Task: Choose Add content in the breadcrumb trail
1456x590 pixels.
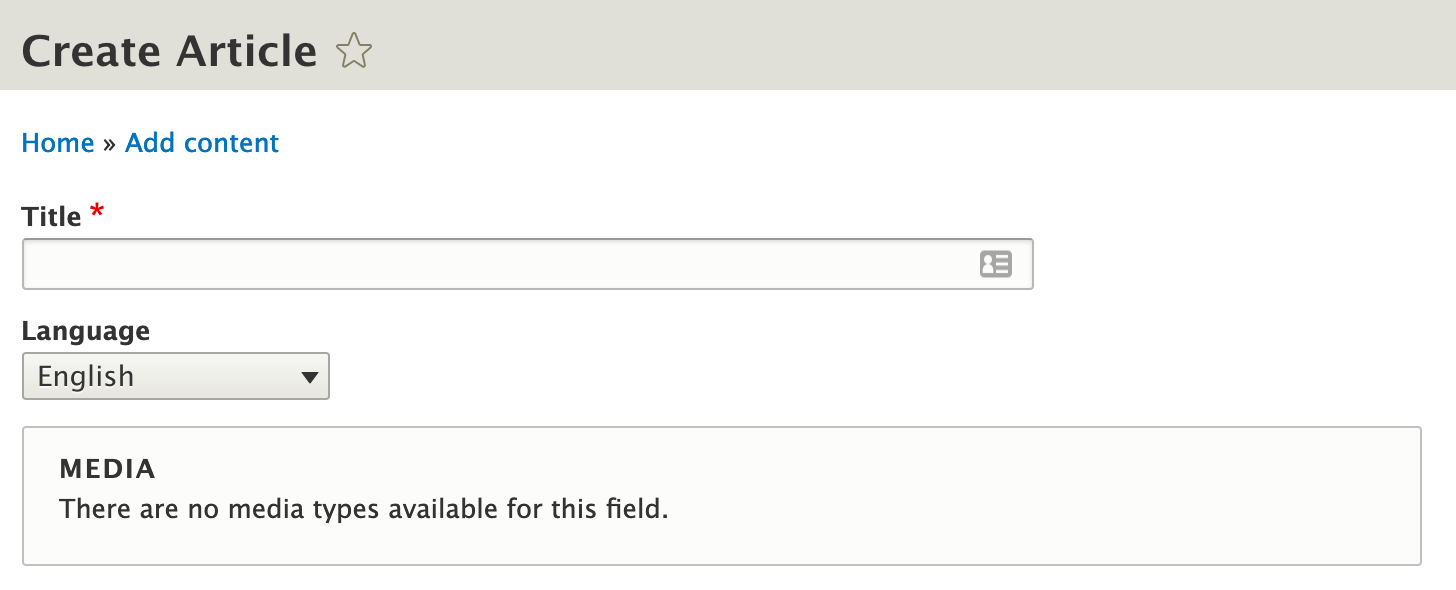Action: [201, 143]
